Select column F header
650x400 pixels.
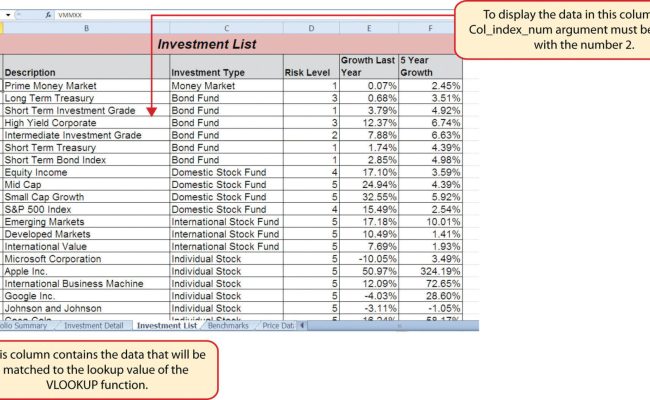click(430, 28)
